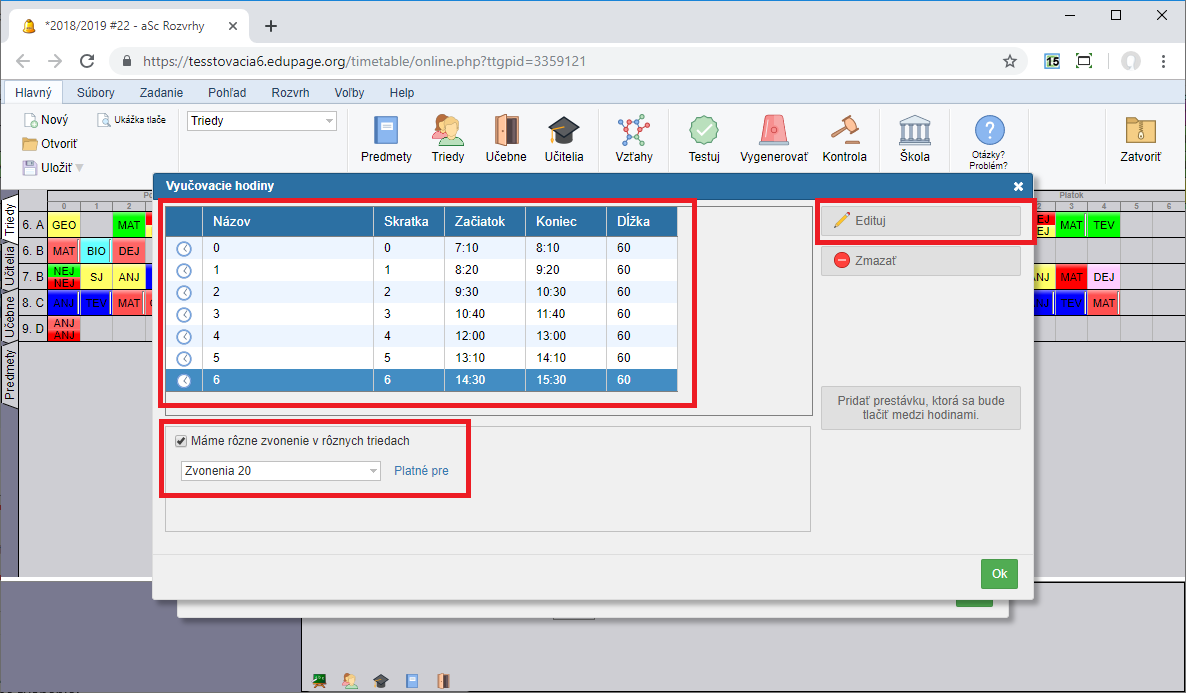Open the Triedy view dropdown

pos(262,121)
